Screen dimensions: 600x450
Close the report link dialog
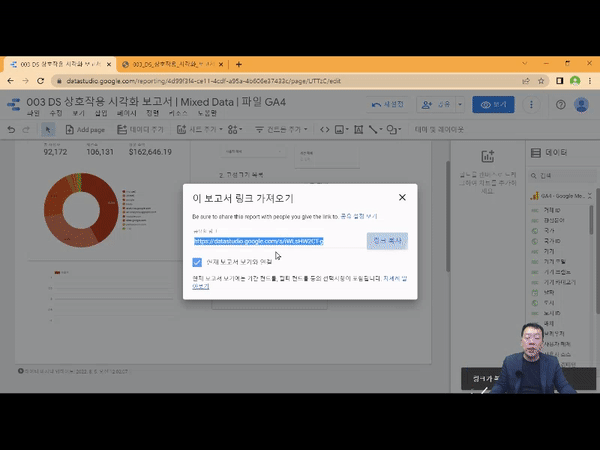(402, 197)
